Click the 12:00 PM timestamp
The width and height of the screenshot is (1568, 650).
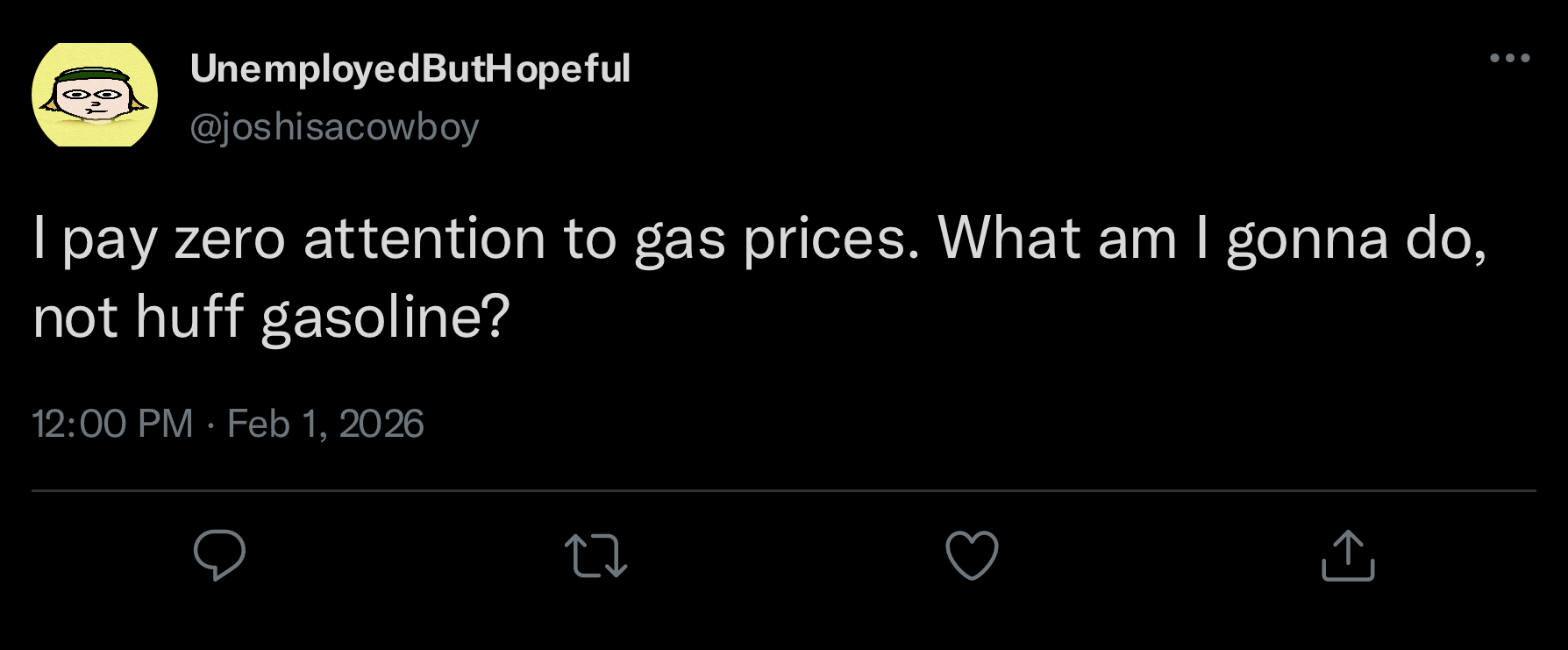coord(112,424)
